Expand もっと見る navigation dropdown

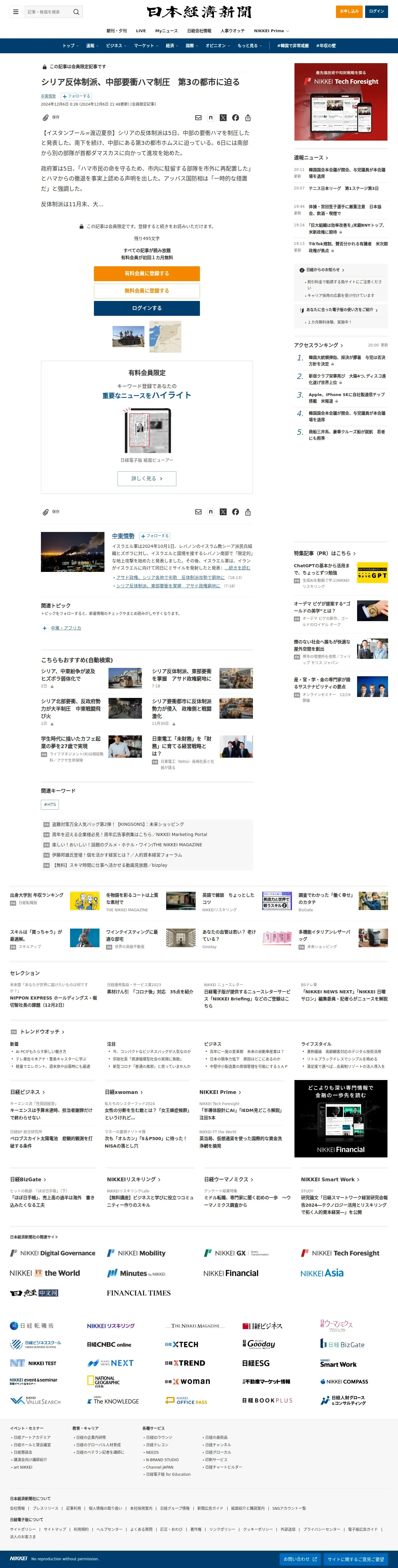249,46
